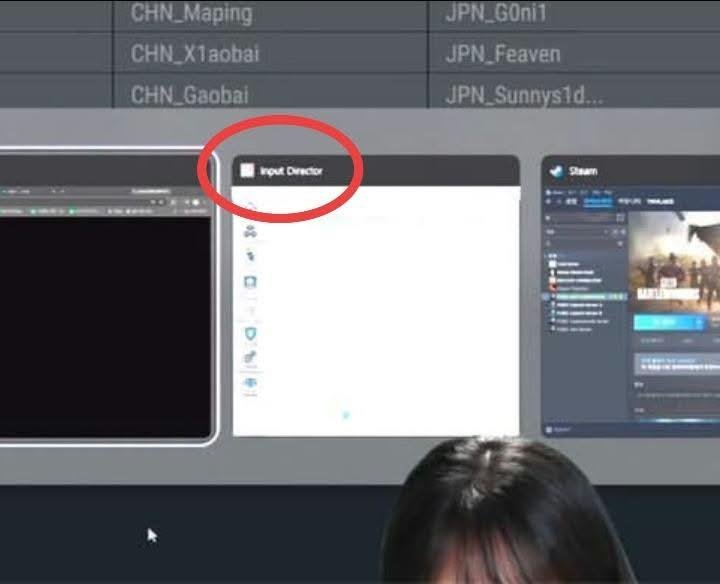This screenshot has width=720, height=584.
Task: Select the Input Director window thumbnail
Action: (376, 296)
